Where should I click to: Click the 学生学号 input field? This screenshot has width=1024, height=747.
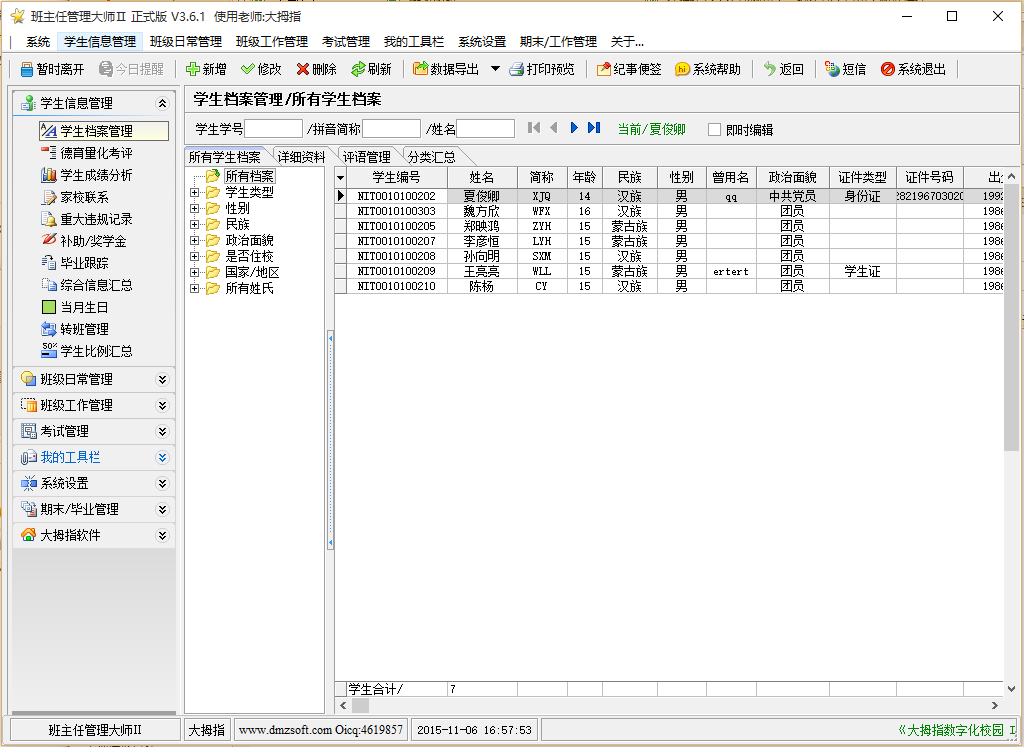point(273,128)
